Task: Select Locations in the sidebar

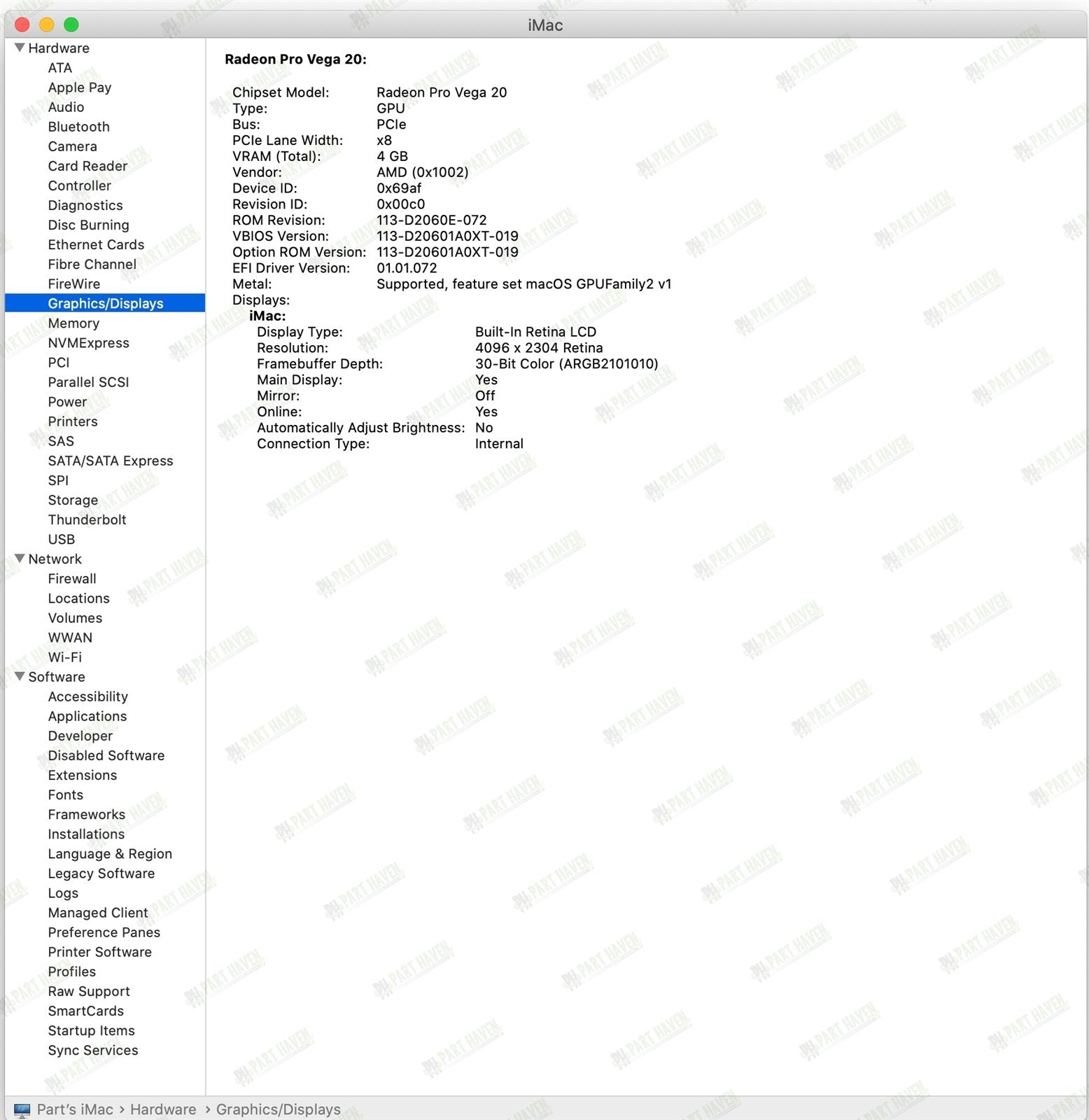Action: (x=79, y=598)
